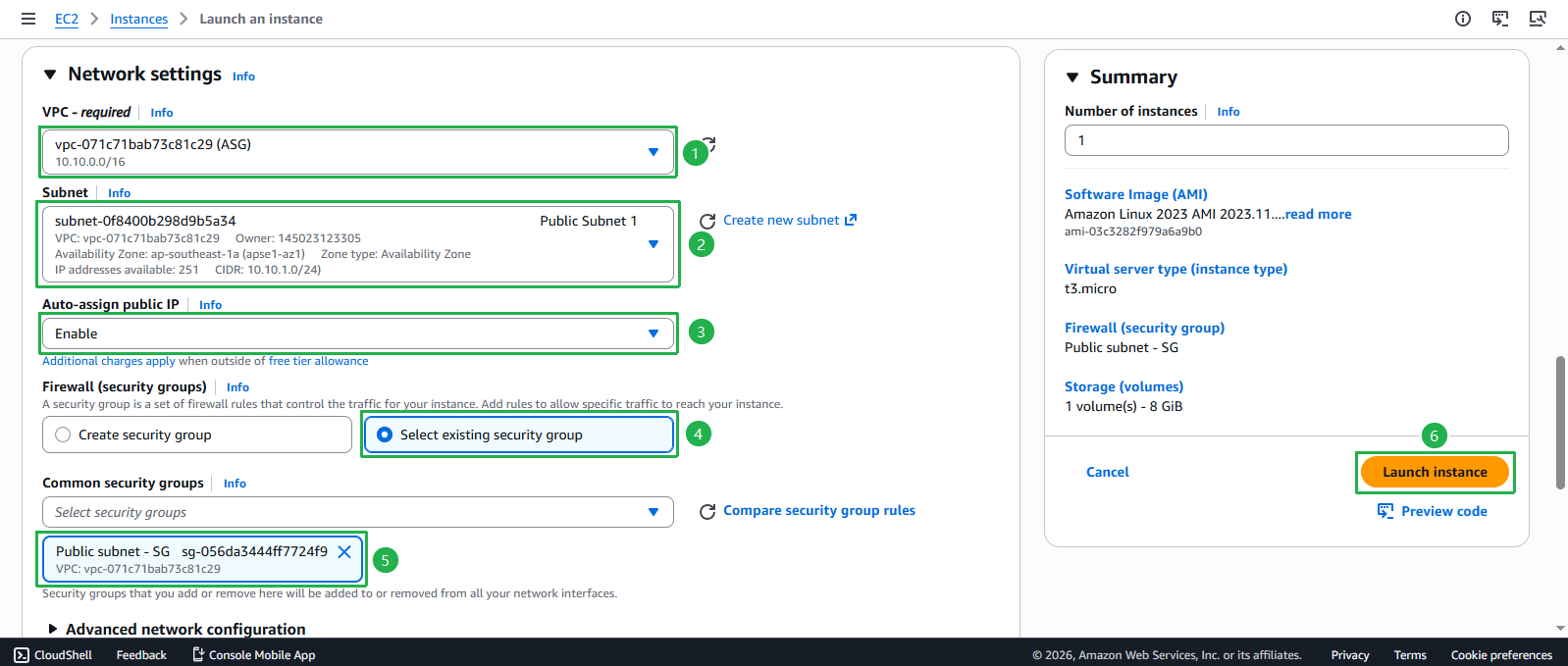Viewport: 1568px width, 666px height.
Task: Open Common security groups Info link
Action: [235, 484]
